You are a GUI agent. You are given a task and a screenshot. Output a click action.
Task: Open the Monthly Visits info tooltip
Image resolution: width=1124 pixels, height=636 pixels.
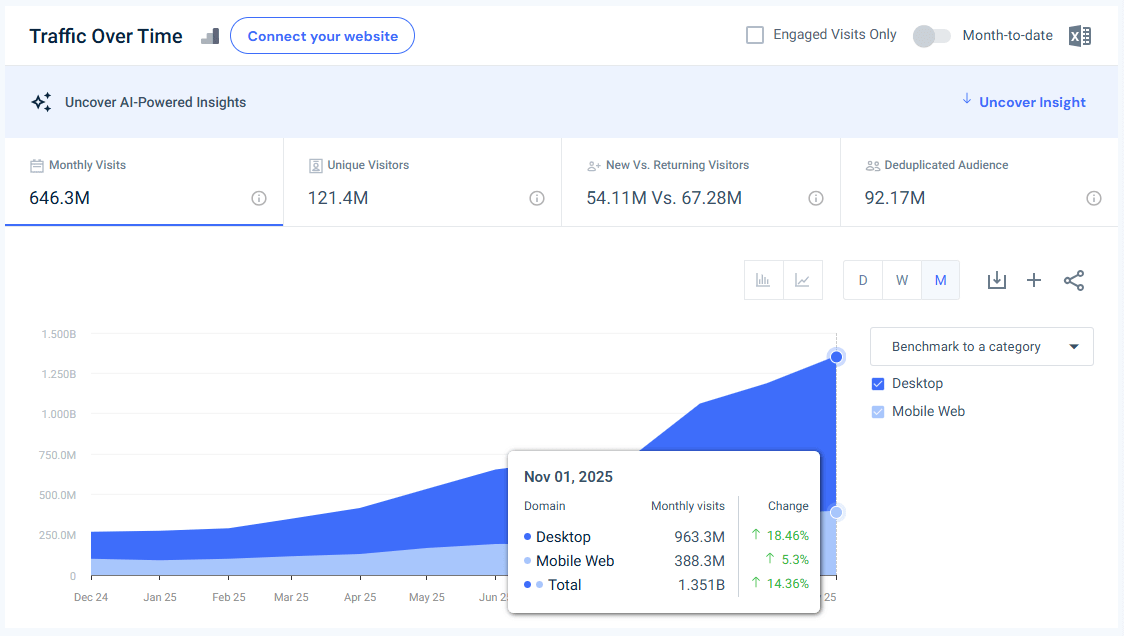pyautogui.click(x=259, y=199)
